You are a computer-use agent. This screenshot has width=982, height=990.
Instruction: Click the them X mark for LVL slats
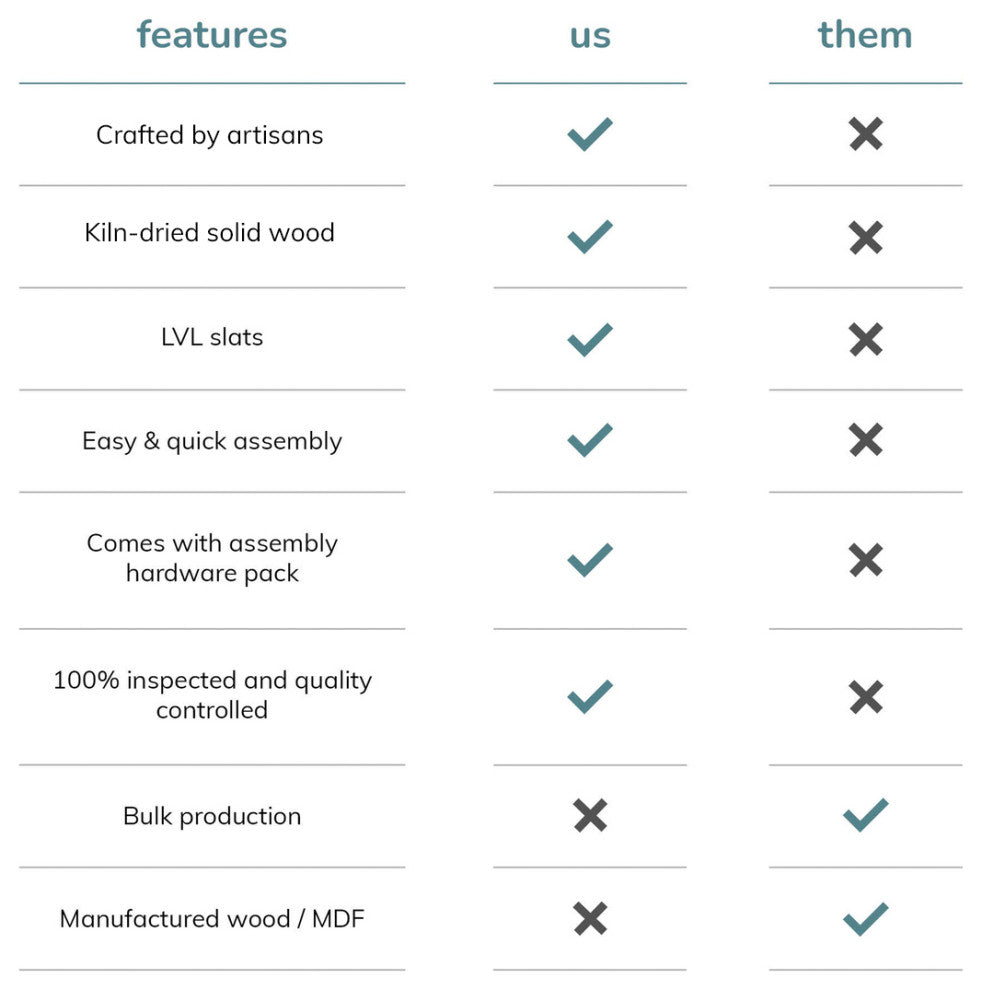click(x=865, y=339)
